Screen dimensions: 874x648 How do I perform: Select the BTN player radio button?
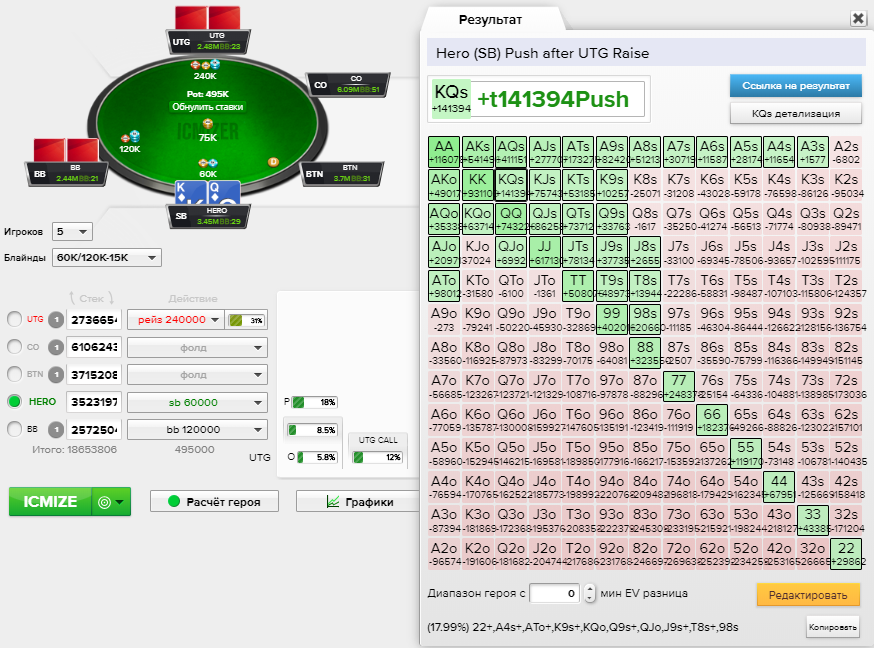14,374
